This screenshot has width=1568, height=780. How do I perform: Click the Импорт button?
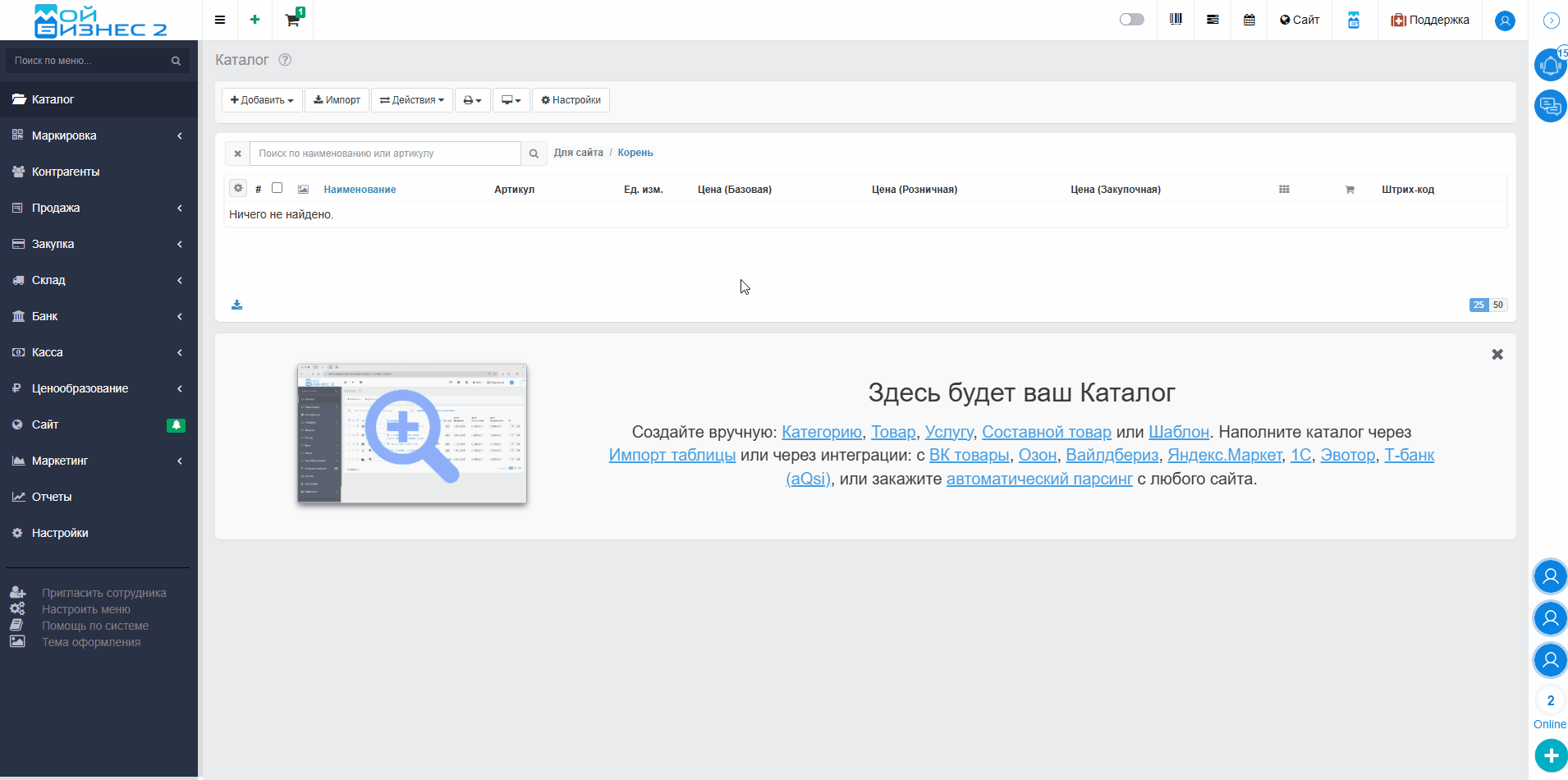coord(337,100)
